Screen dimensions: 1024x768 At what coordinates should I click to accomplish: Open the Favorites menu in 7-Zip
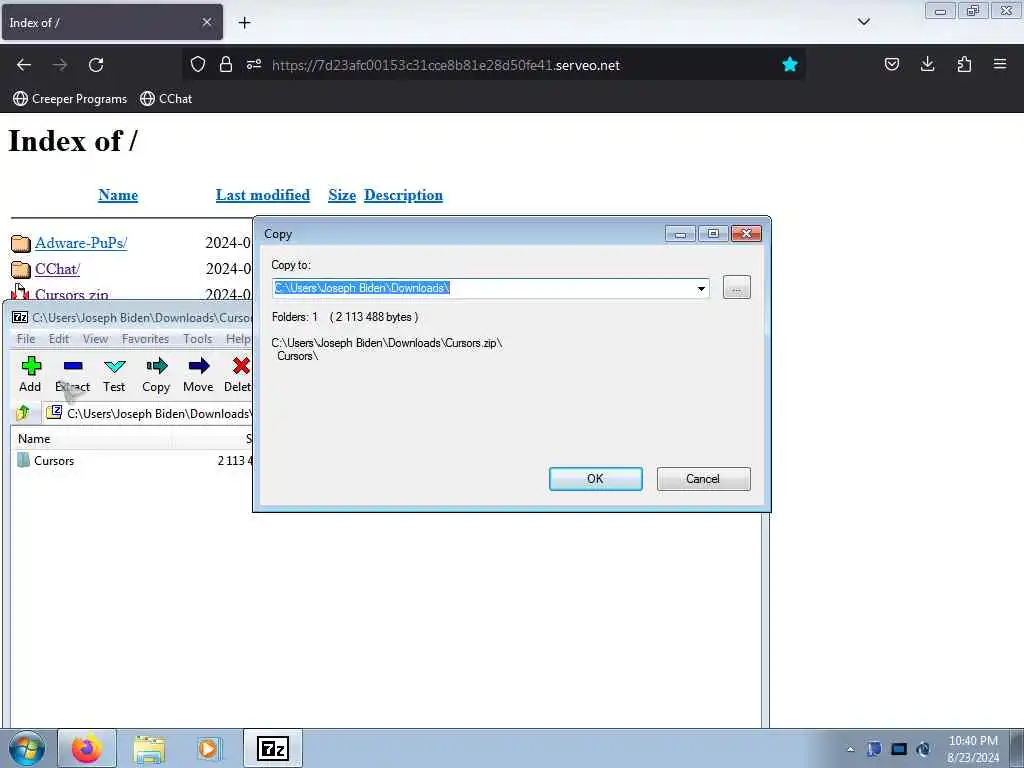click(145, 338)
